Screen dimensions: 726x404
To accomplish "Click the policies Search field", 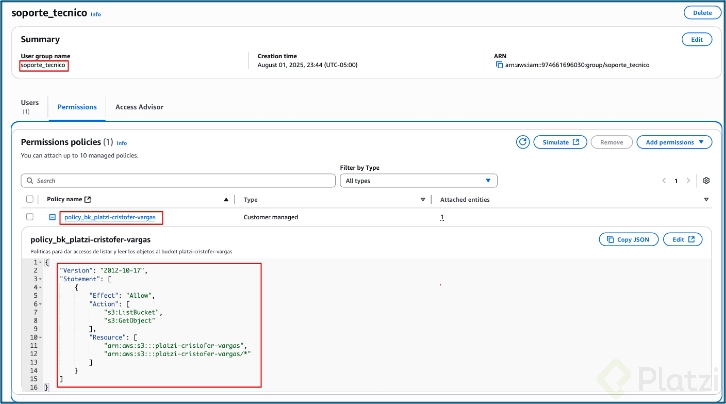I will pos(178,180).
